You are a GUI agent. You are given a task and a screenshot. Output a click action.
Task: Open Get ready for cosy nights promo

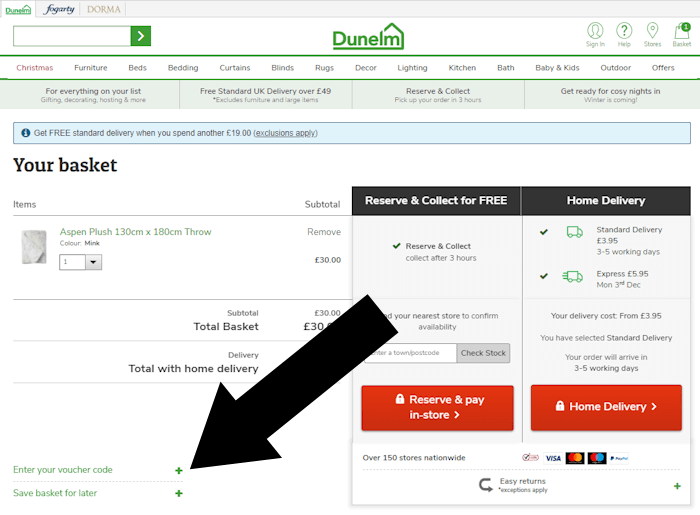coord(610,95)
